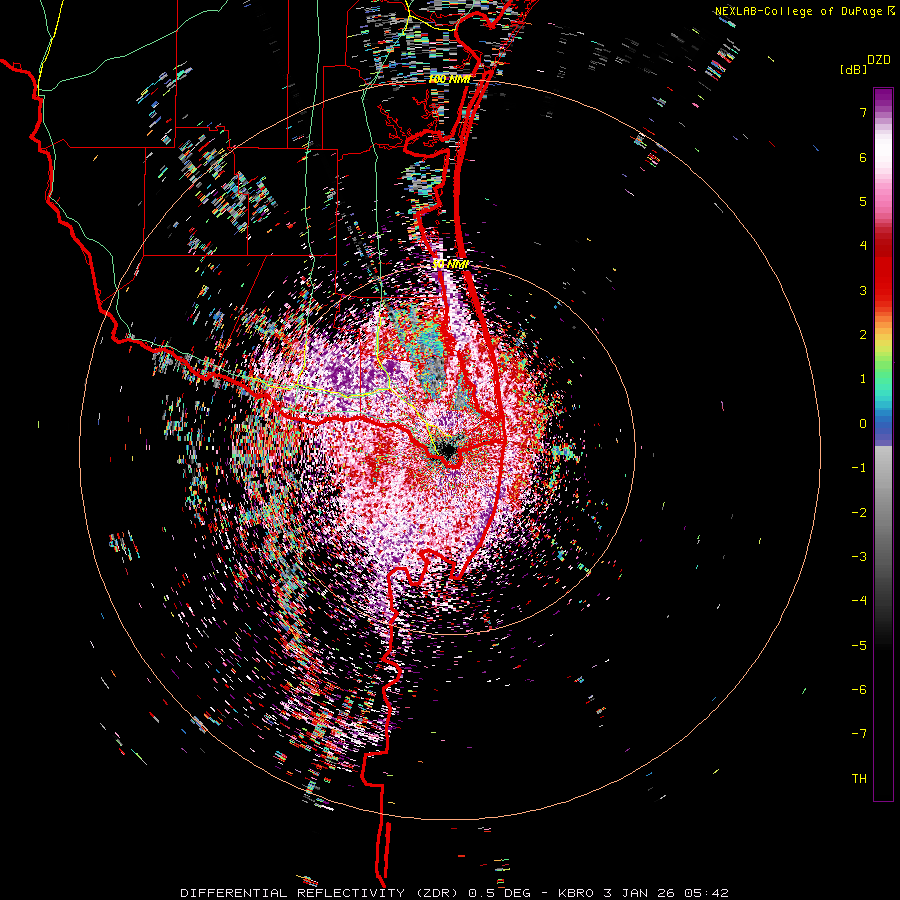Click the -7 value on the color scale

coord(859,734)
